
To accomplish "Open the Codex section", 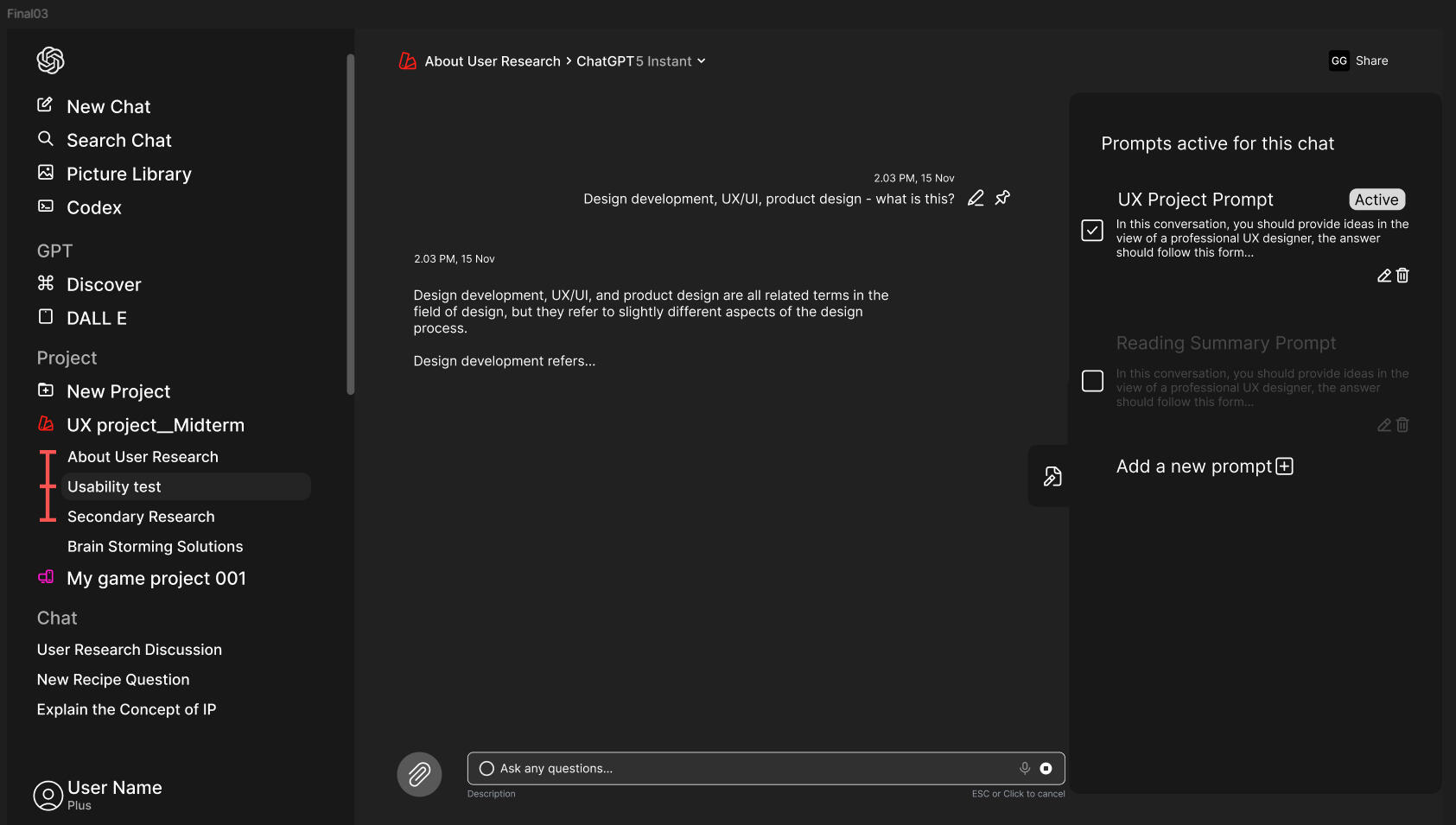I will click(x=94, y=207).
